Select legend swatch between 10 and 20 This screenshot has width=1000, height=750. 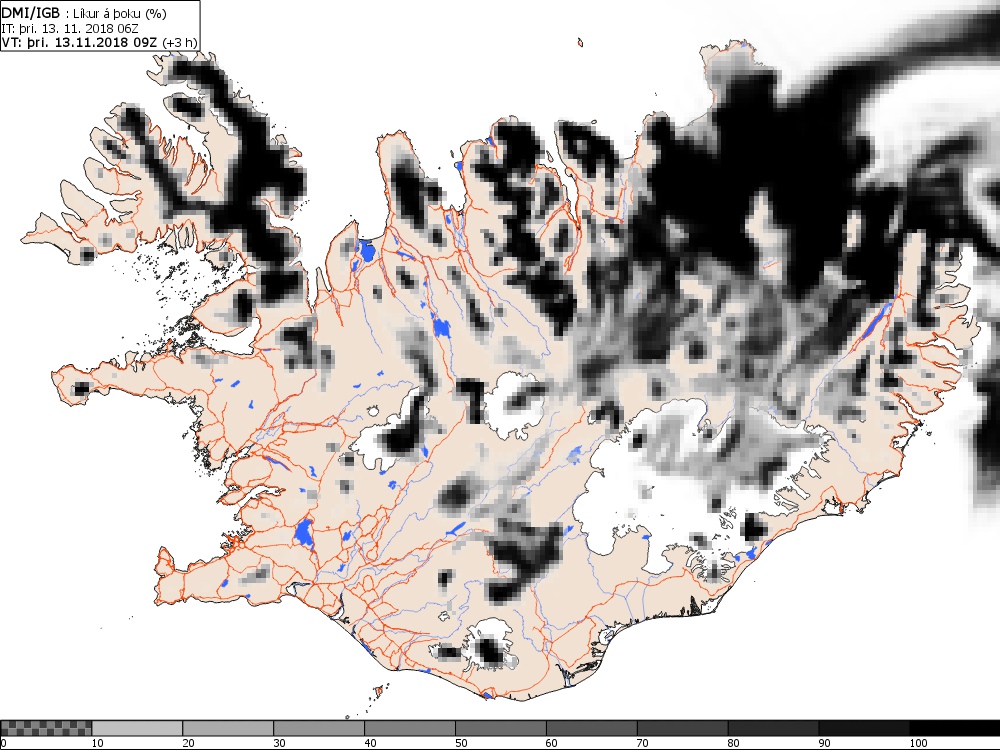136,728
